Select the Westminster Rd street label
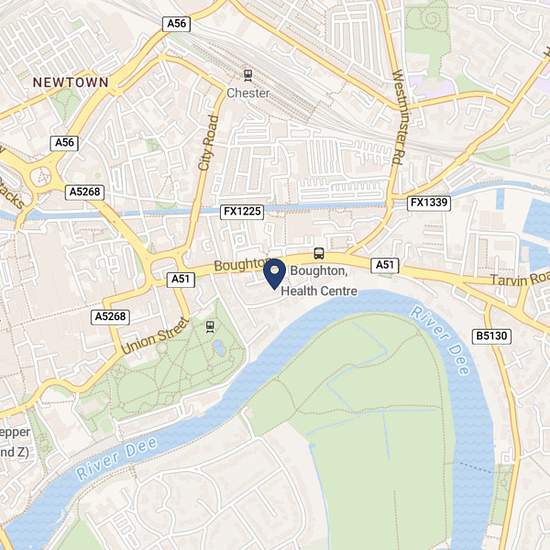The width and height of the screenshot is (550, 550). click(x=399, y=118)
